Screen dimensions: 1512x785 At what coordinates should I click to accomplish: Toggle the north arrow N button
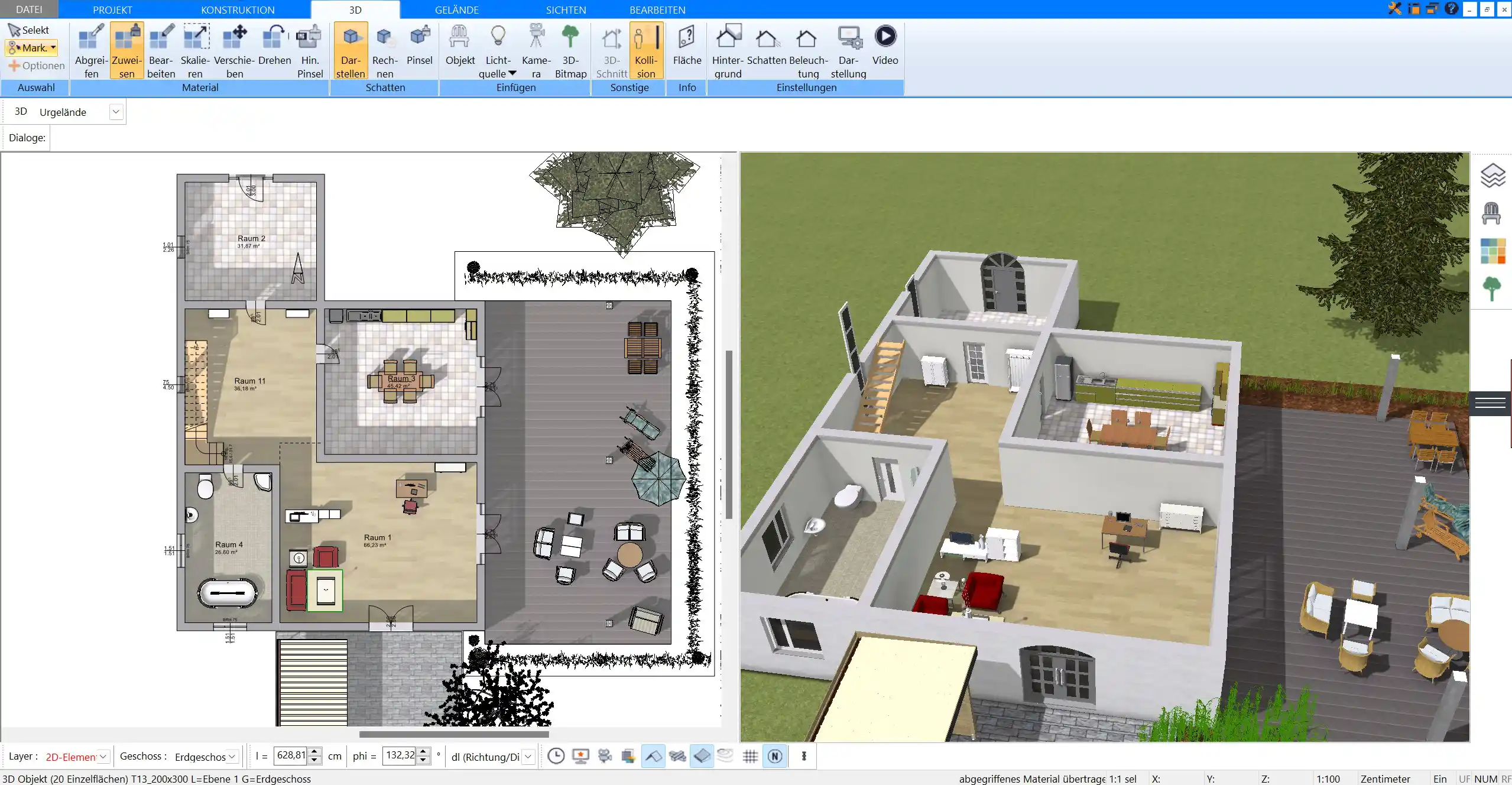click(x=775, y=756)
